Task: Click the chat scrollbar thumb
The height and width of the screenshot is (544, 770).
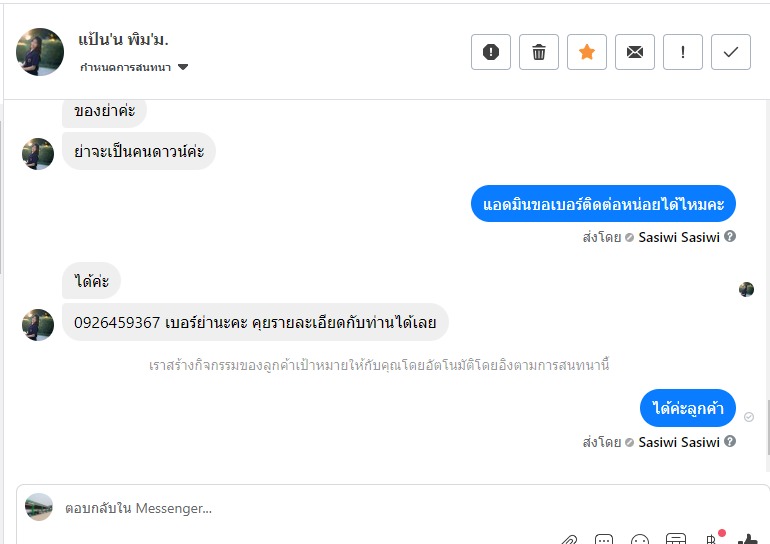Action: [x=767, y=428]
